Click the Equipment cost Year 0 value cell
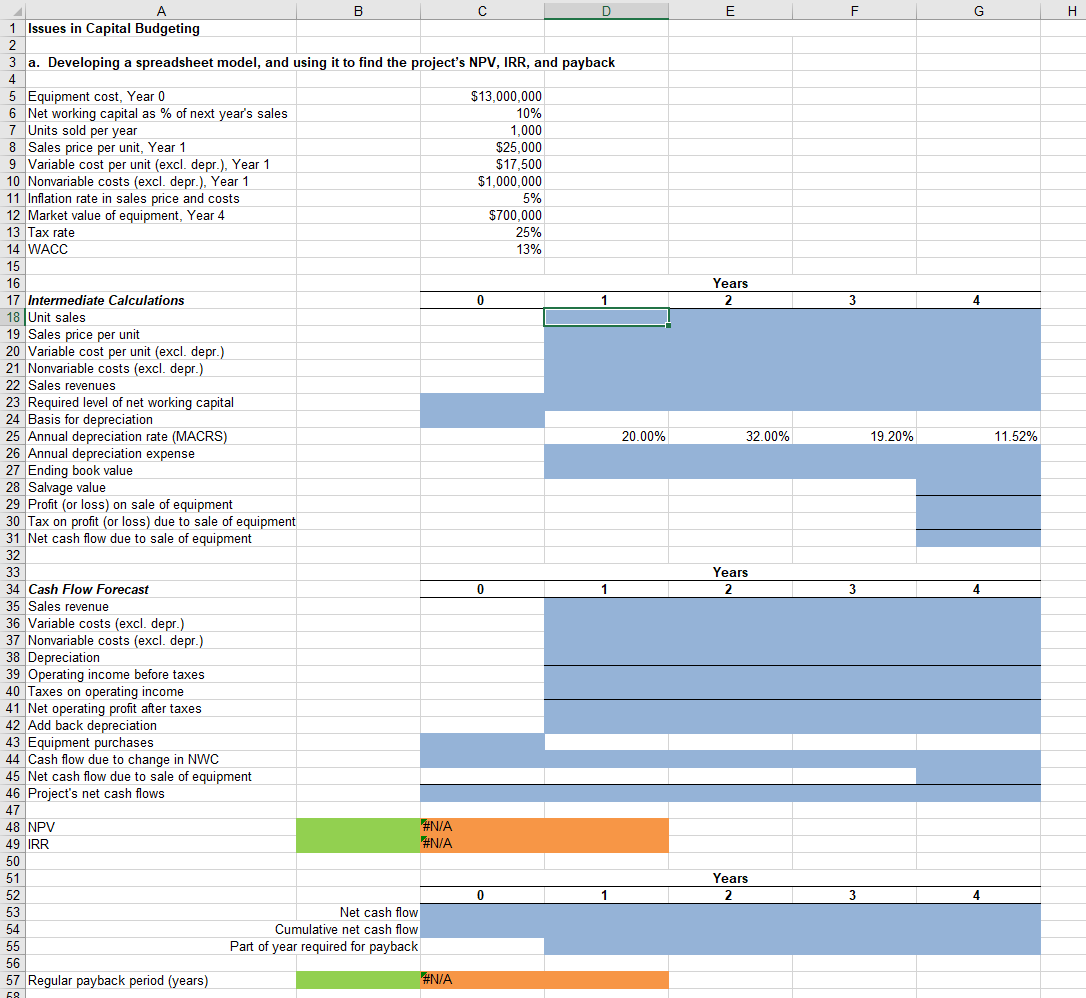Screen dimensions: 1086x998 [482, 96]
